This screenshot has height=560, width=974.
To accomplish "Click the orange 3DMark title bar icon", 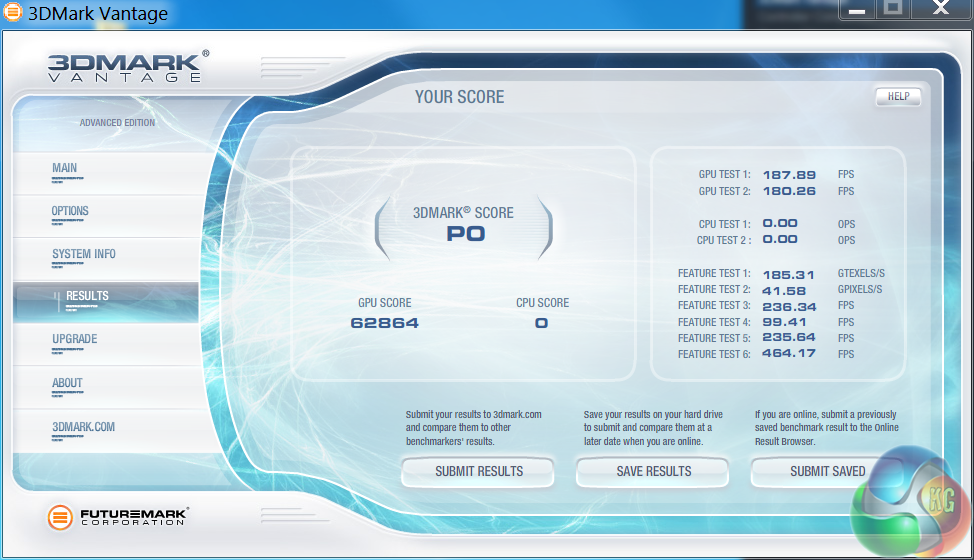I will point(12,11).
